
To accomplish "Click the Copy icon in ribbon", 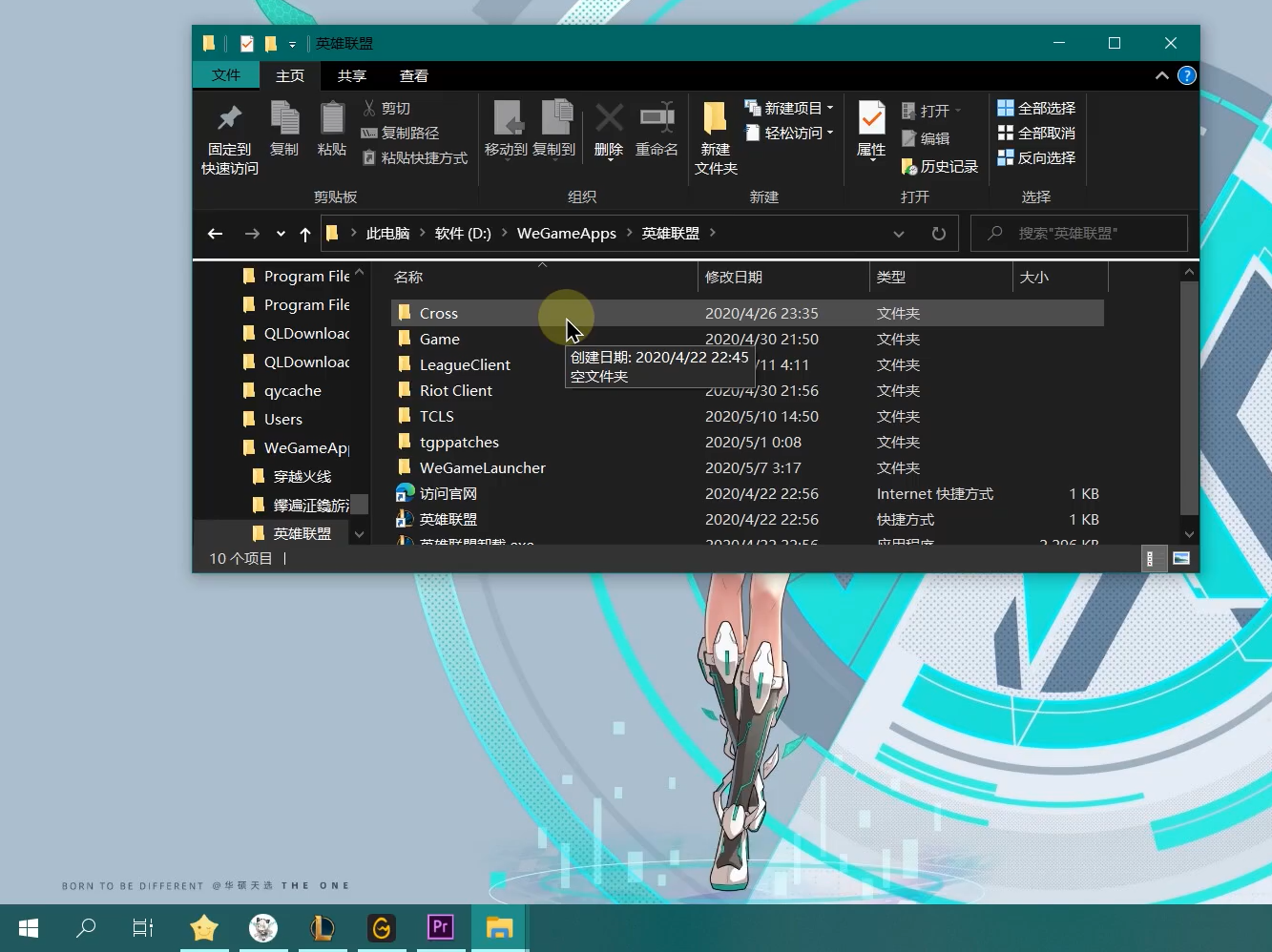I will pos(284,119).
